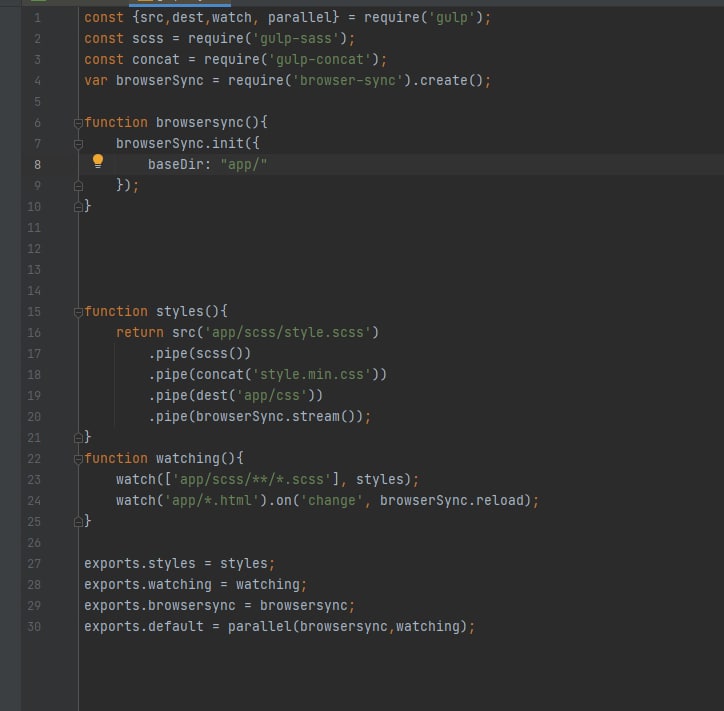Viewport: 724px width, 711px height.
Task: Click 'app/*.html' glob string
Action: (x=212, y=500)
